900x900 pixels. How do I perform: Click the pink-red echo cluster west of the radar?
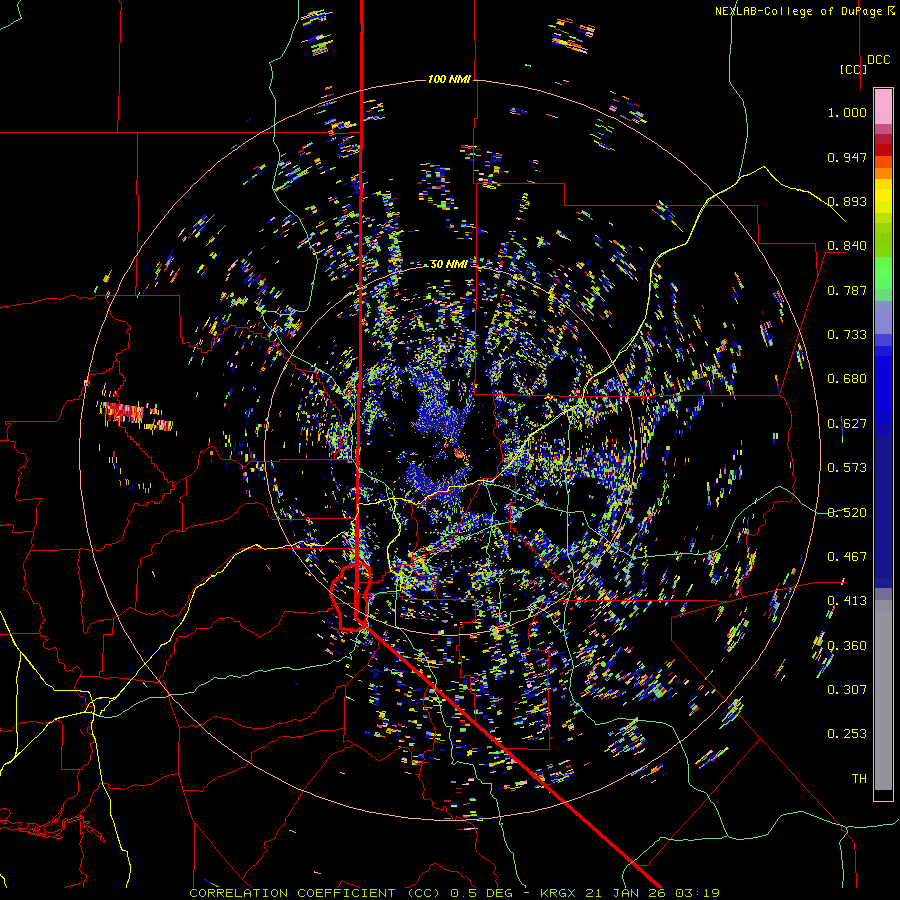tap(135, 416)
